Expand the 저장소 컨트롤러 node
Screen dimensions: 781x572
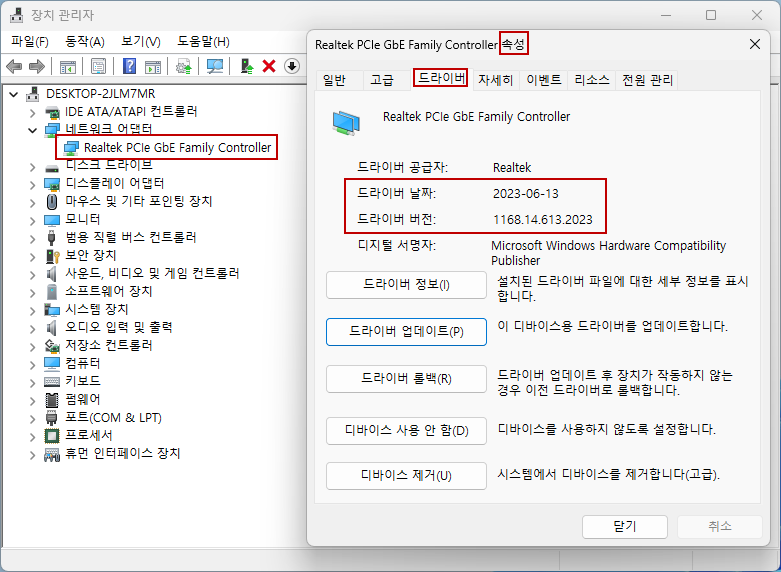(33, 346)
